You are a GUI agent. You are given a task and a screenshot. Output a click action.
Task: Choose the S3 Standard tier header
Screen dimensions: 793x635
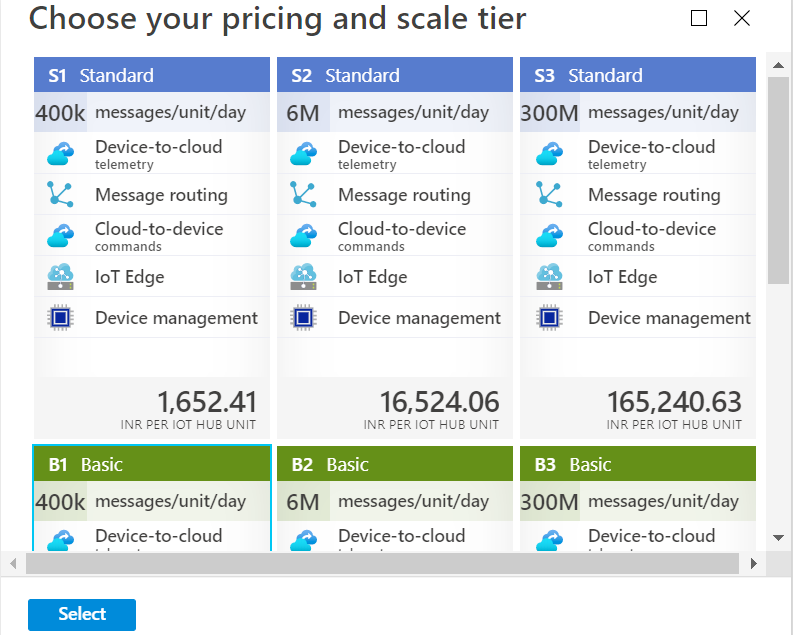(637, 75)
